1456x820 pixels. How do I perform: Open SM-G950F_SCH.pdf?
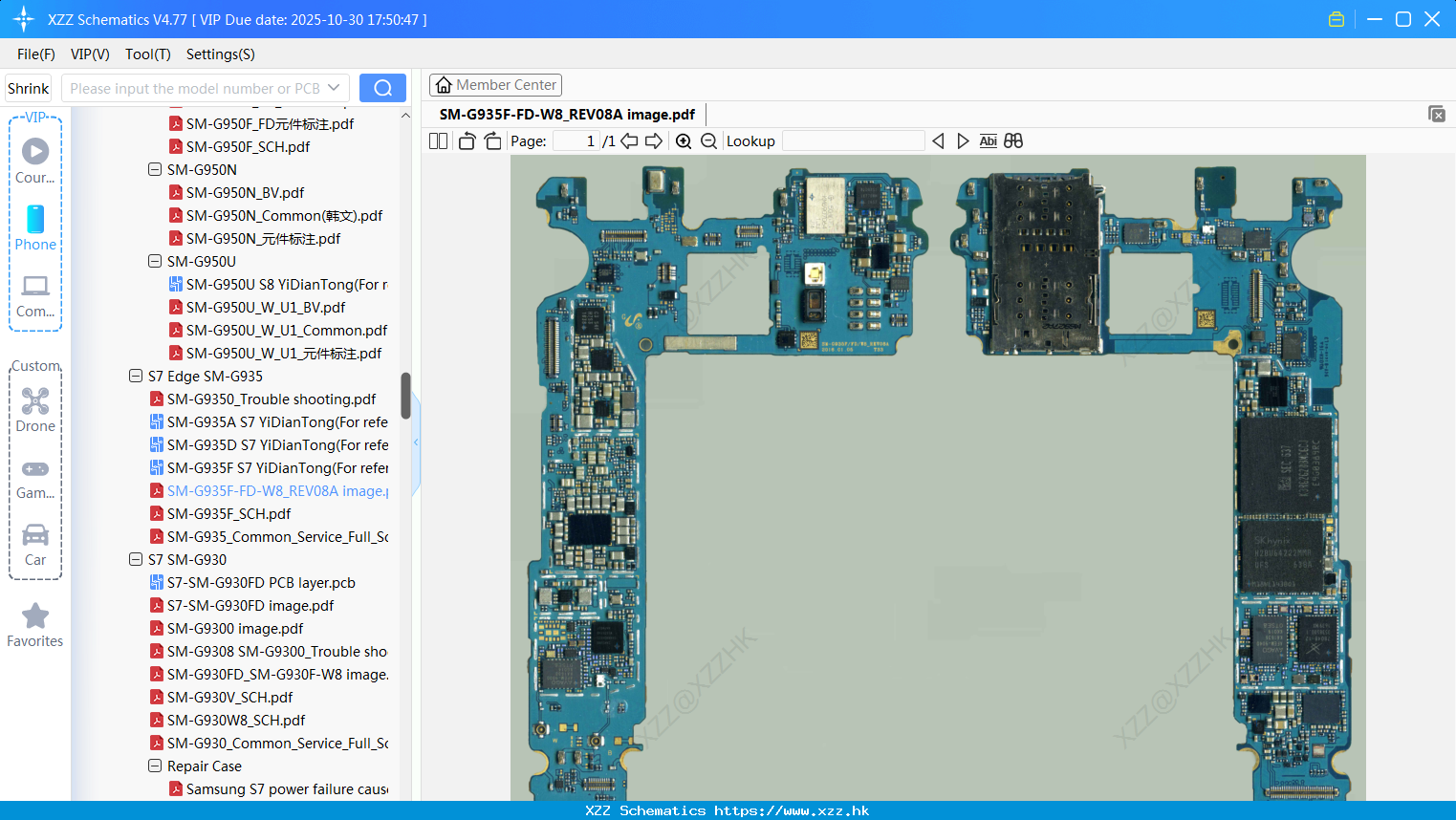248,146
